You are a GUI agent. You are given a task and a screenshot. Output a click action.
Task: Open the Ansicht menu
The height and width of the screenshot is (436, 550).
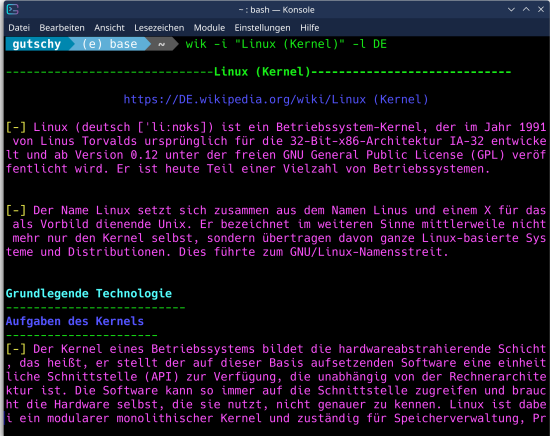(x=109, y=28)
